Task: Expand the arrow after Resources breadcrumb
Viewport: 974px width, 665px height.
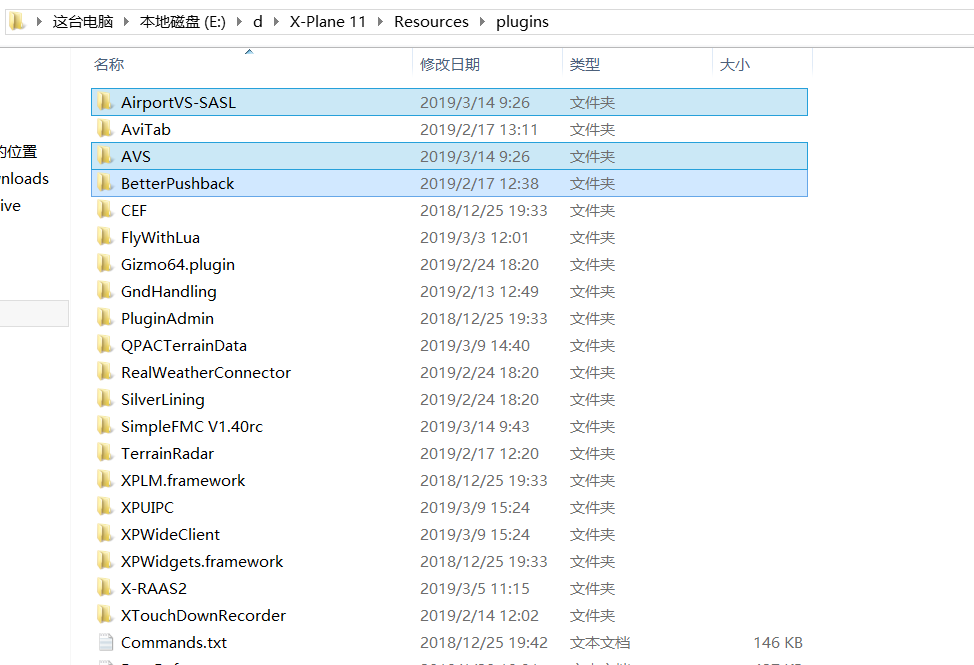Action: [x=483, y=22]
